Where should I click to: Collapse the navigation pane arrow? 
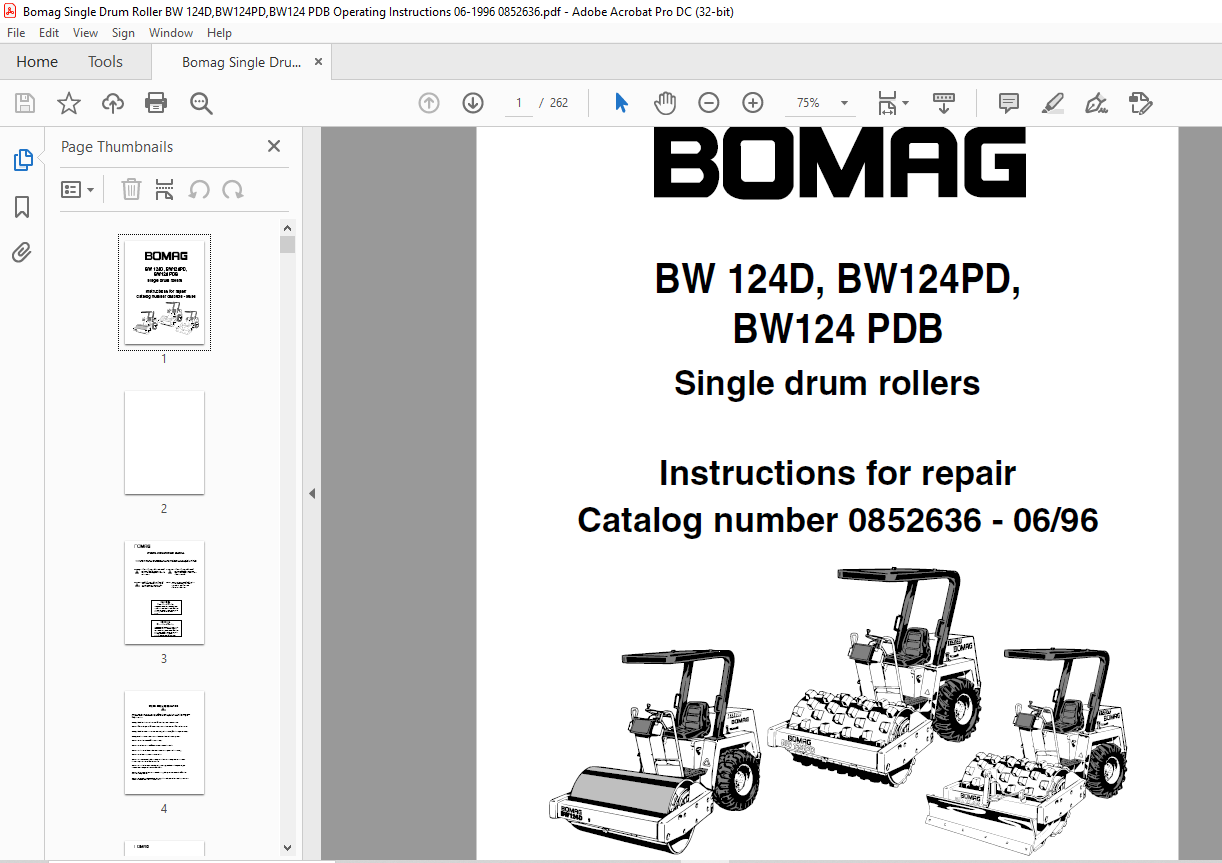[311, 493]
